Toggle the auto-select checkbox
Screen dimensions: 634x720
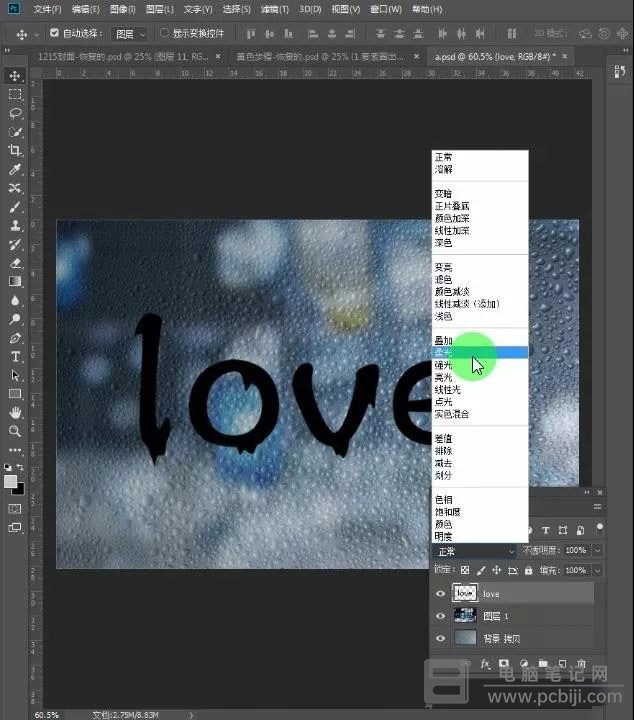pos(54,33)
